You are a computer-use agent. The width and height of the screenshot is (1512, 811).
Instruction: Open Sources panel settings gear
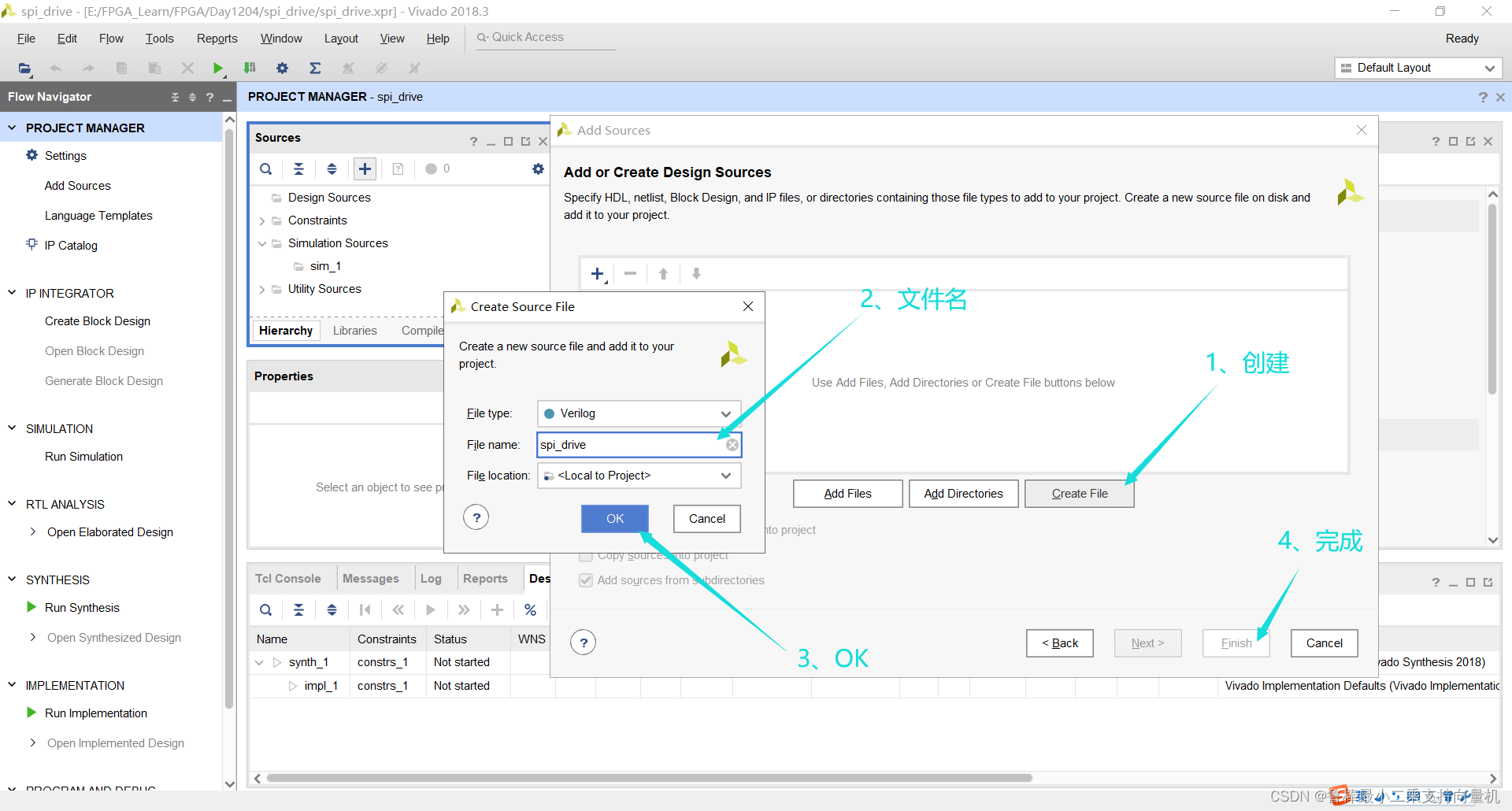[x=538, y=168]
